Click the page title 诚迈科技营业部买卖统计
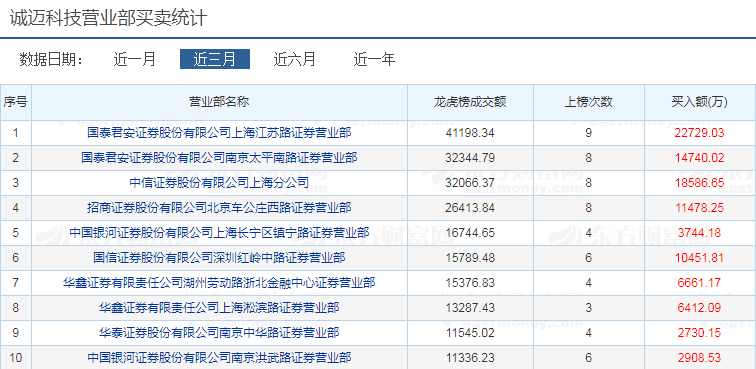This screenshot has width=756, height=369. point(108,18)
